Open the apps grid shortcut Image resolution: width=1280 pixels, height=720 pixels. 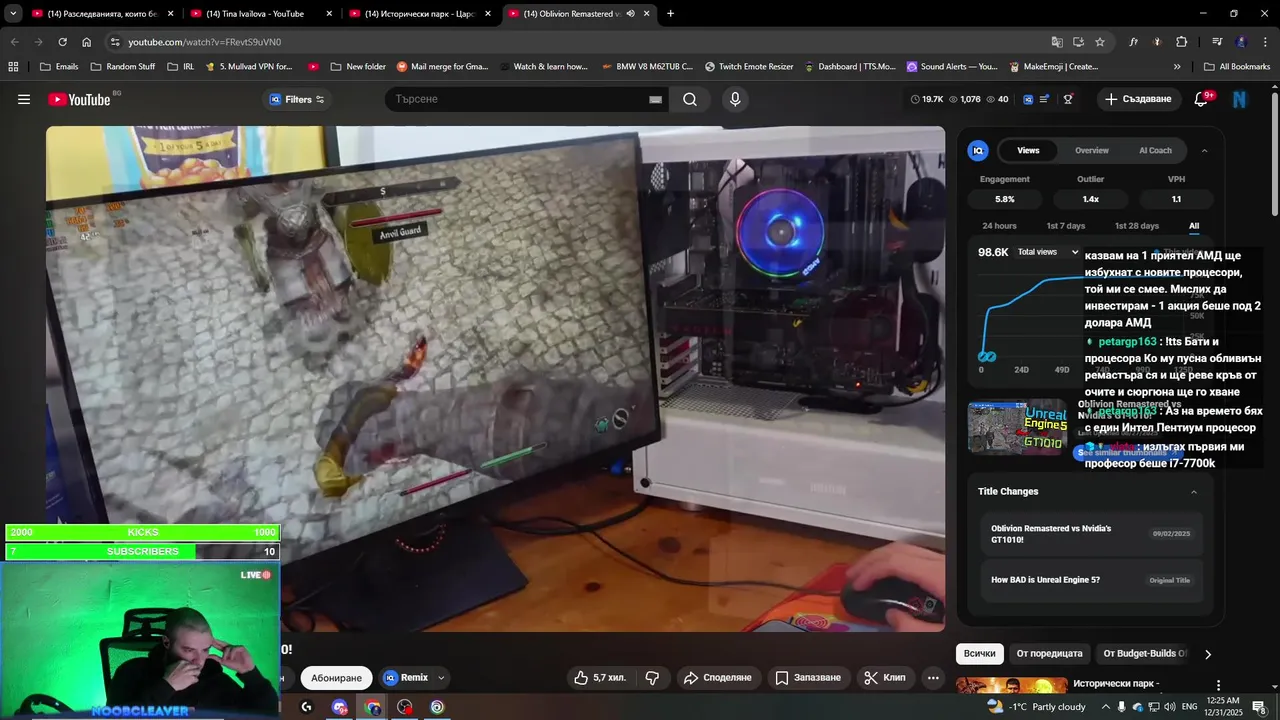click(13, 67)
